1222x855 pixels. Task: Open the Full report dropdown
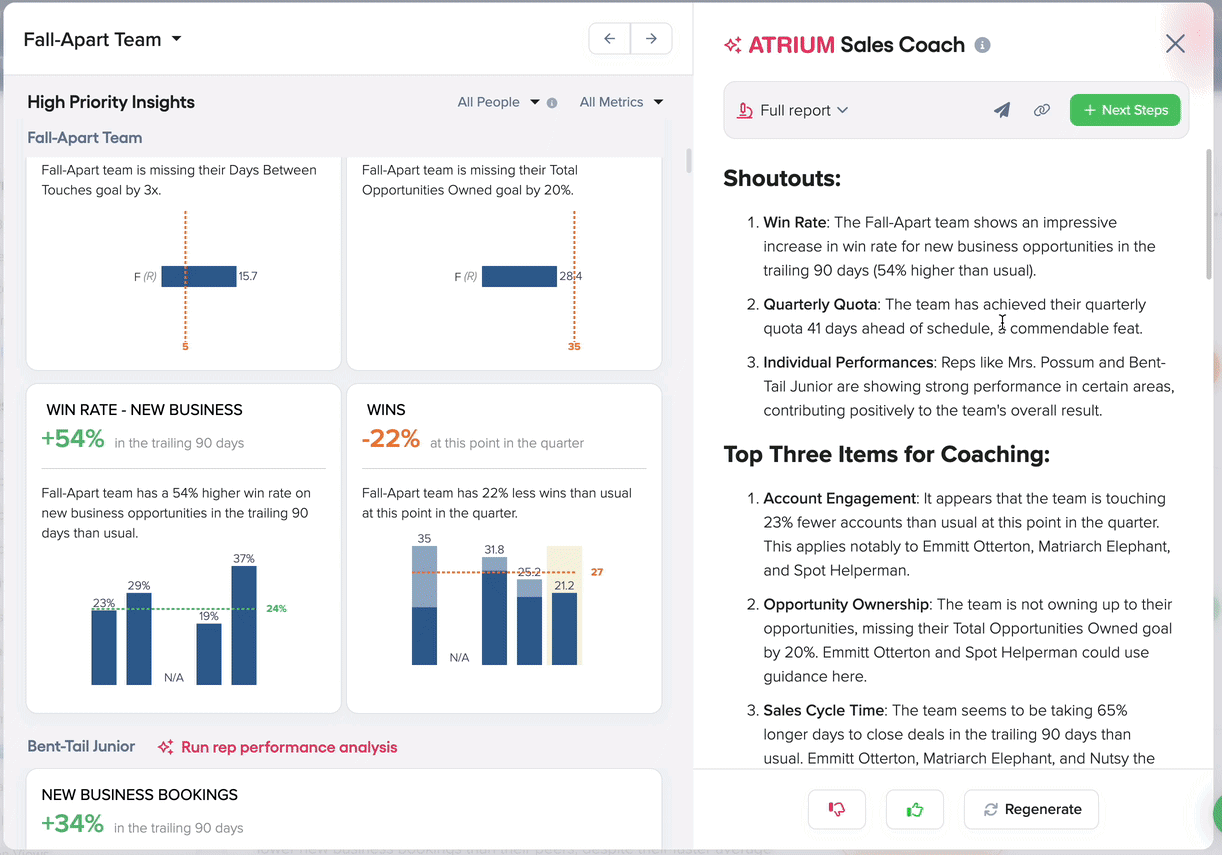[x=804, y=110]
